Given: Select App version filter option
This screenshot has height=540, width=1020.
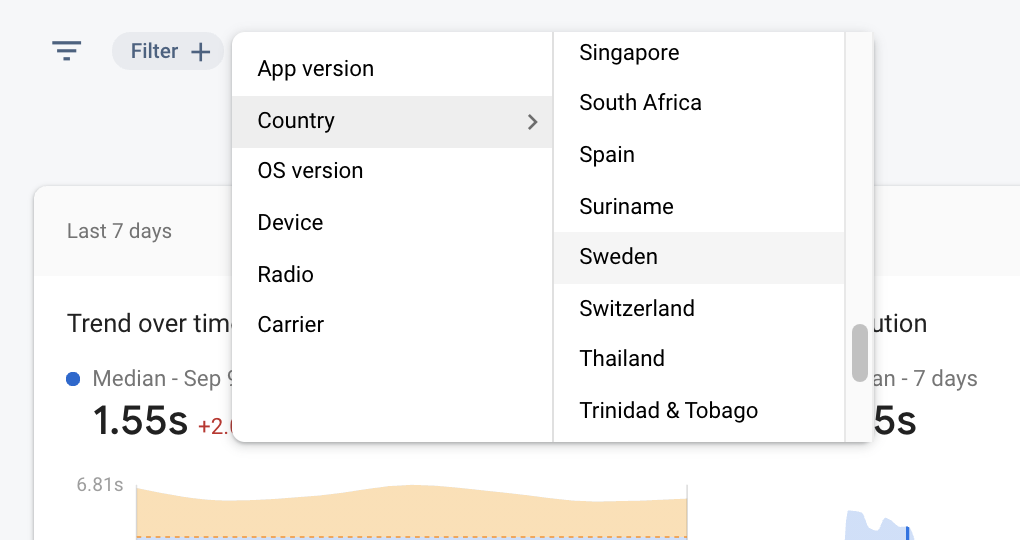Looking at the screenshot, I should 392,69.
